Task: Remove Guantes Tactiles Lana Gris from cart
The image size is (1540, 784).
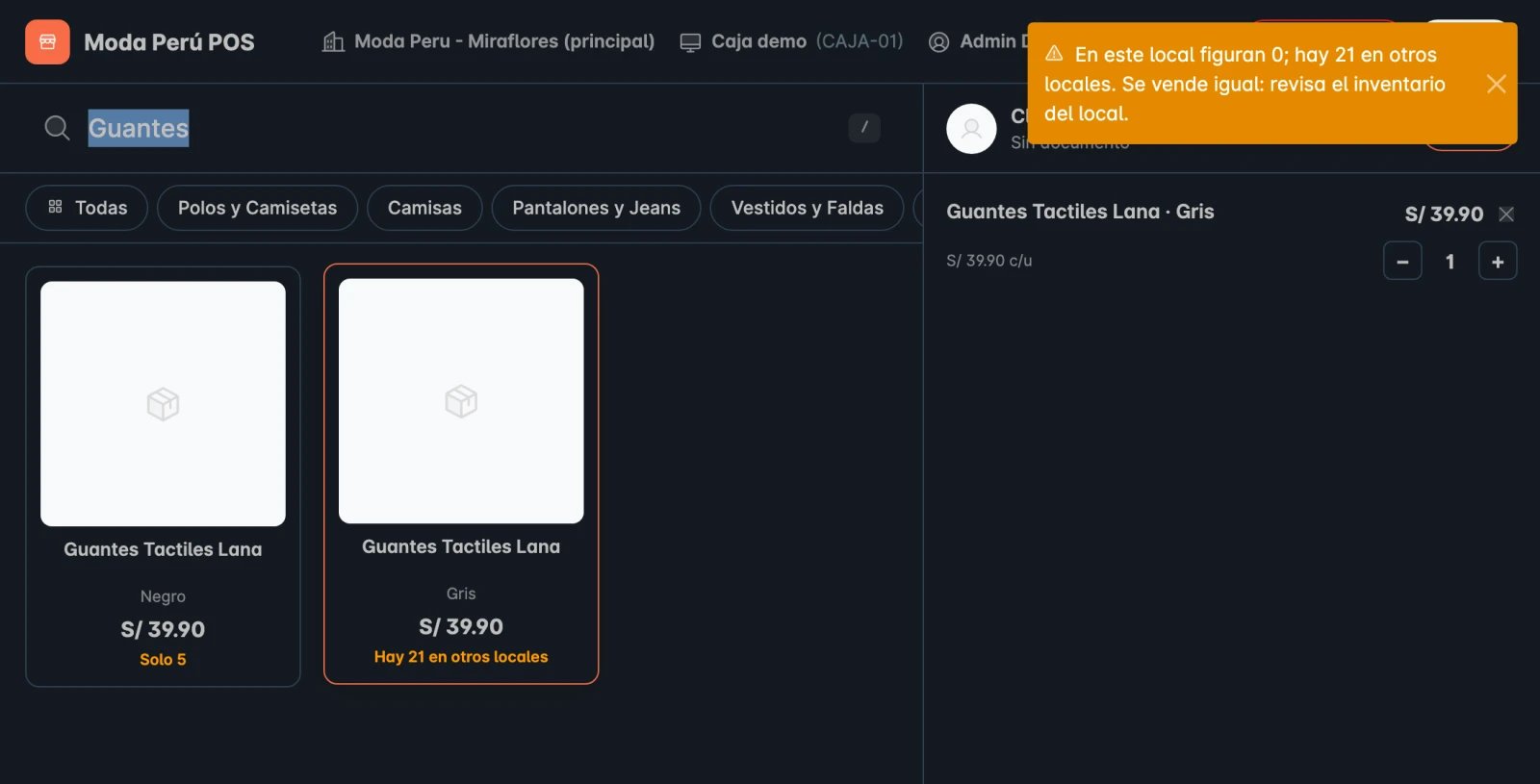Action: pyautogui.click(x=1506, y=215)
